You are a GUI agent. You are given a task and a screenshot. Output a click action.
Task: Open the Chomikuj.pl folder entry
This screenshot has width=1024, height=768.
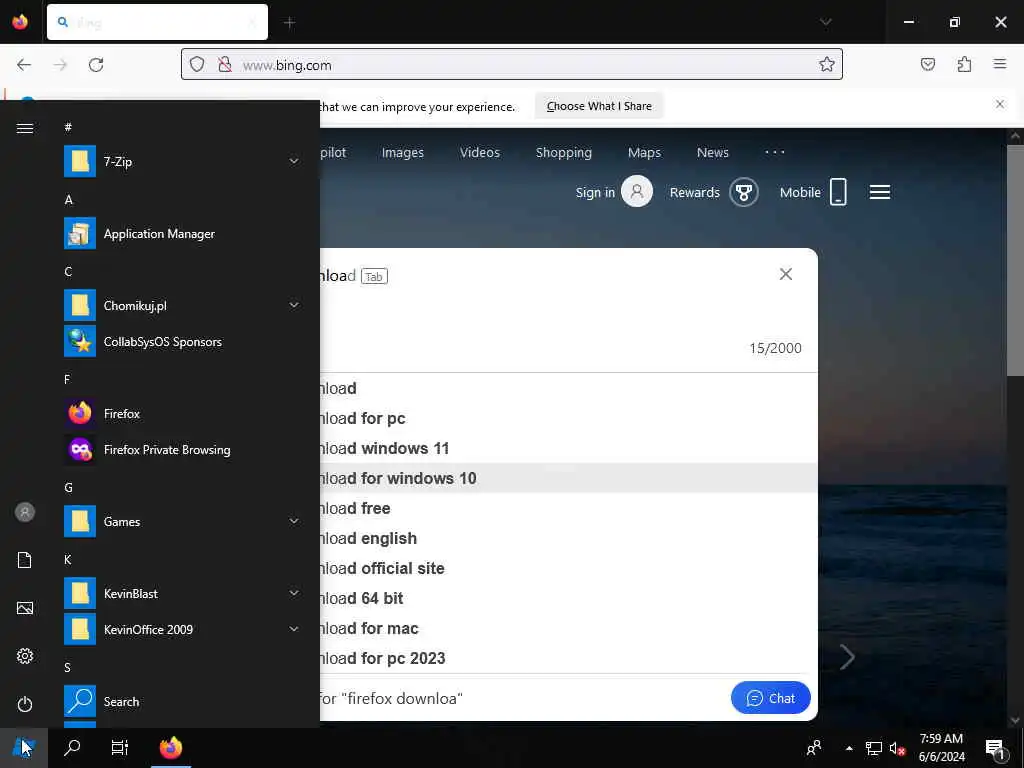[x=182, y=306]
